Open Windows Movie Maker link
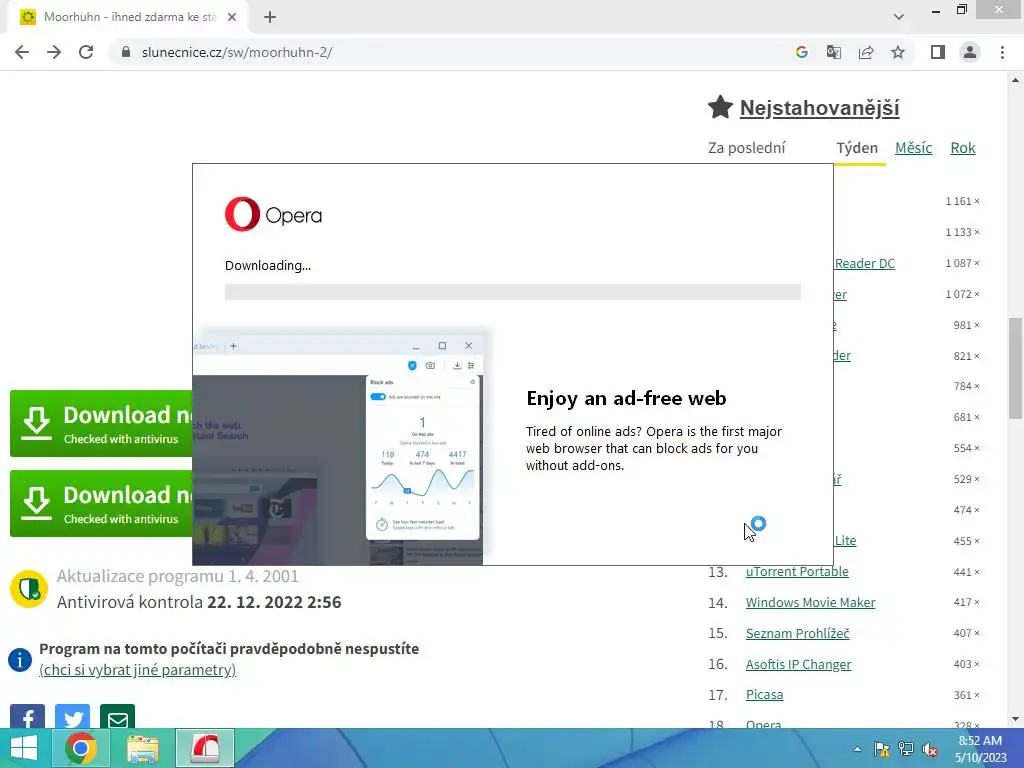Image resolution: width=1024 pixels, height=768 pixels. click(x=810, y=602)
